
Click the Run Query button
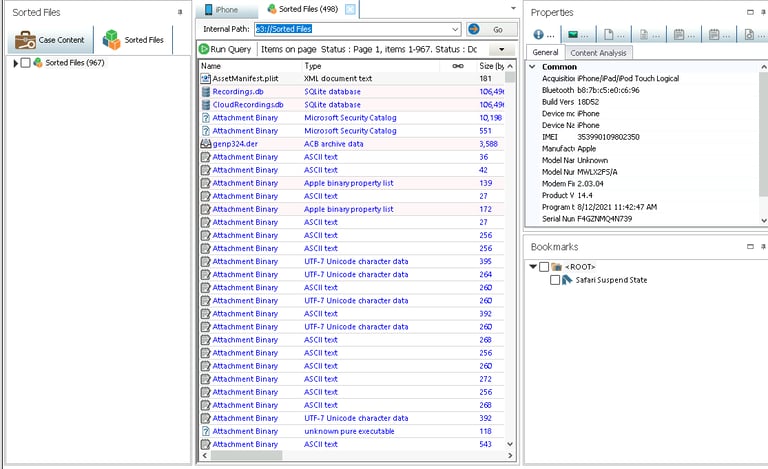coord(225,49)
